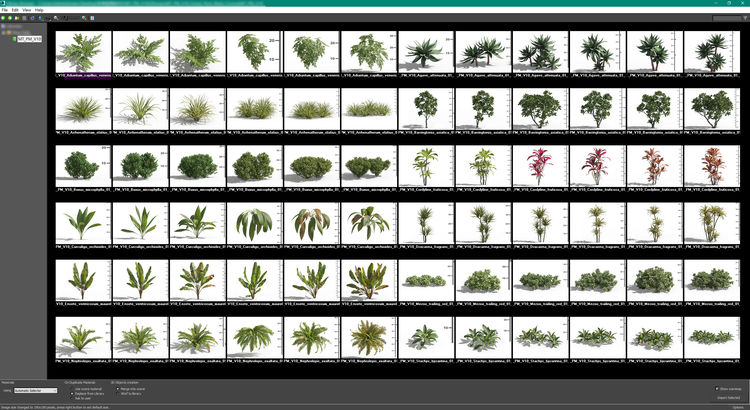Image resolution: width=750 pixels, height=410 pixels.
Task: Click the blue refresh toolbar icon
Action: click(33, 18)
